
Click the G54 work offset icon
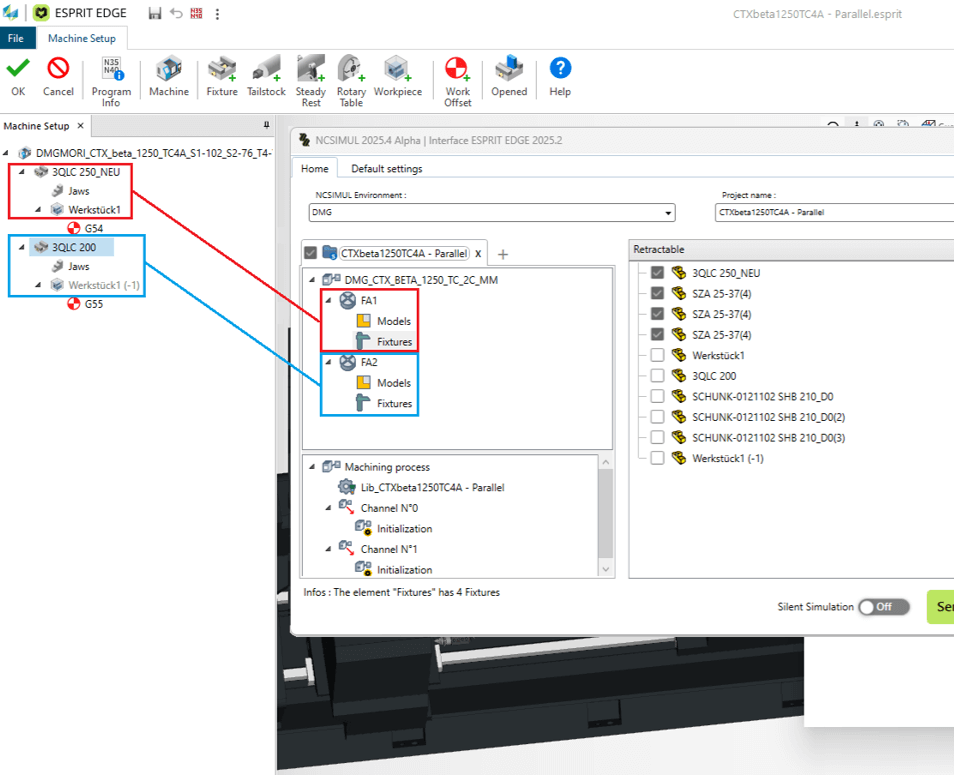click(74, 228)
